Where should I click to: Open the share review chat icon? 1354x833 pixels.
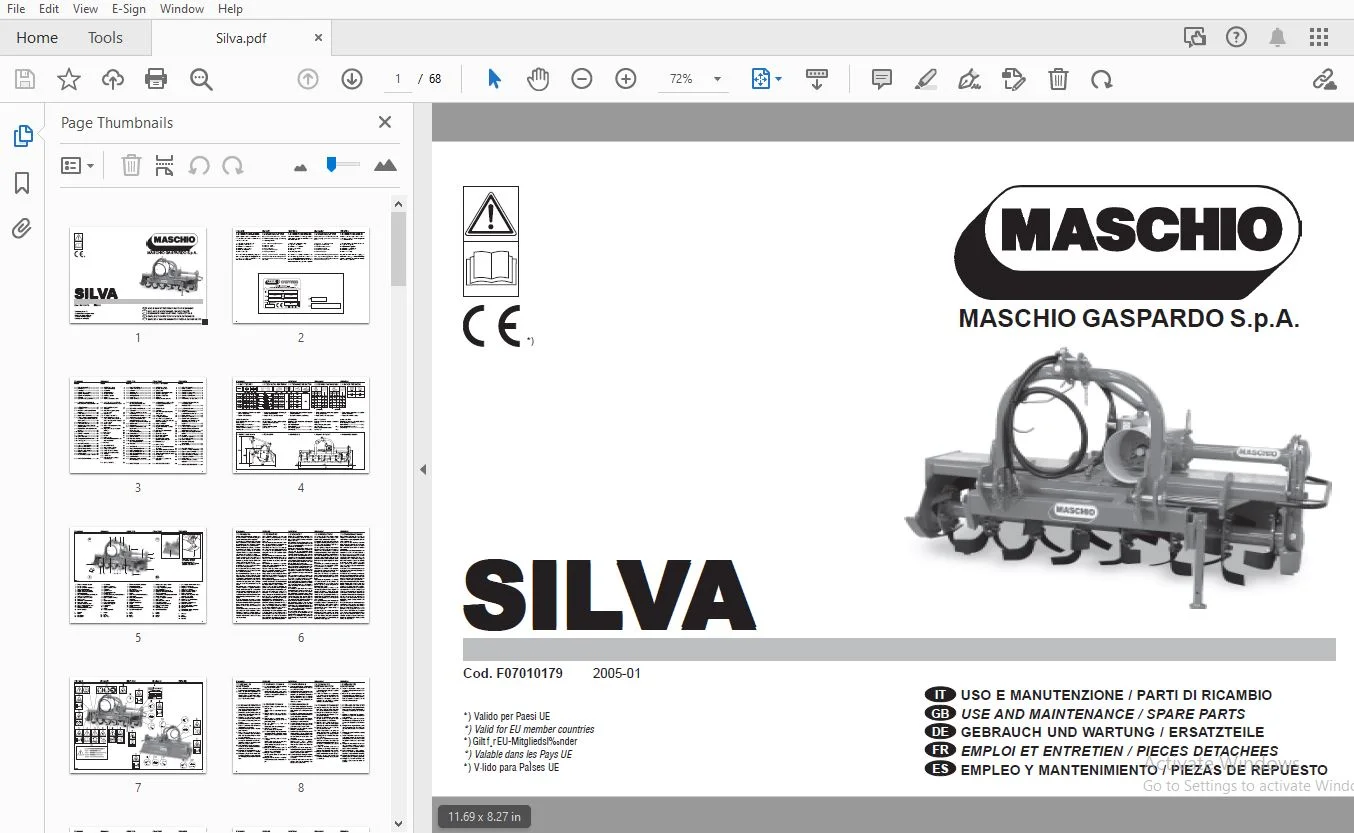[x=1194, y=38]
